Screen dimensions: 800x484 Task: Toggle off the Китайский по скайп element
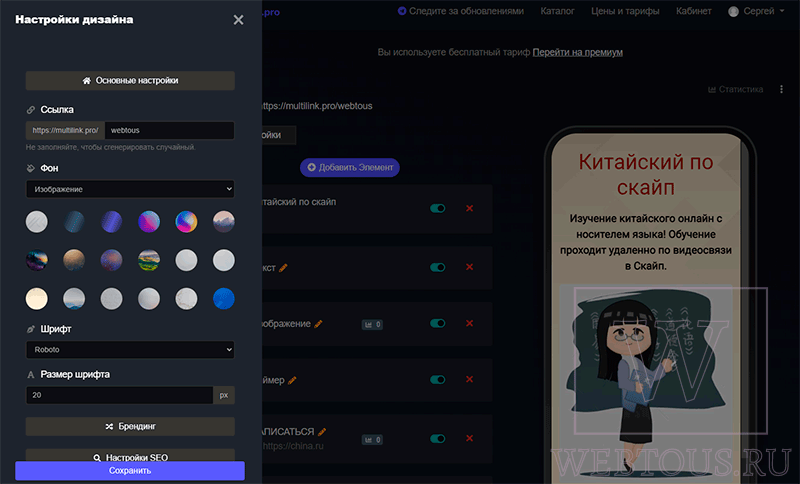tap(438, 208)
